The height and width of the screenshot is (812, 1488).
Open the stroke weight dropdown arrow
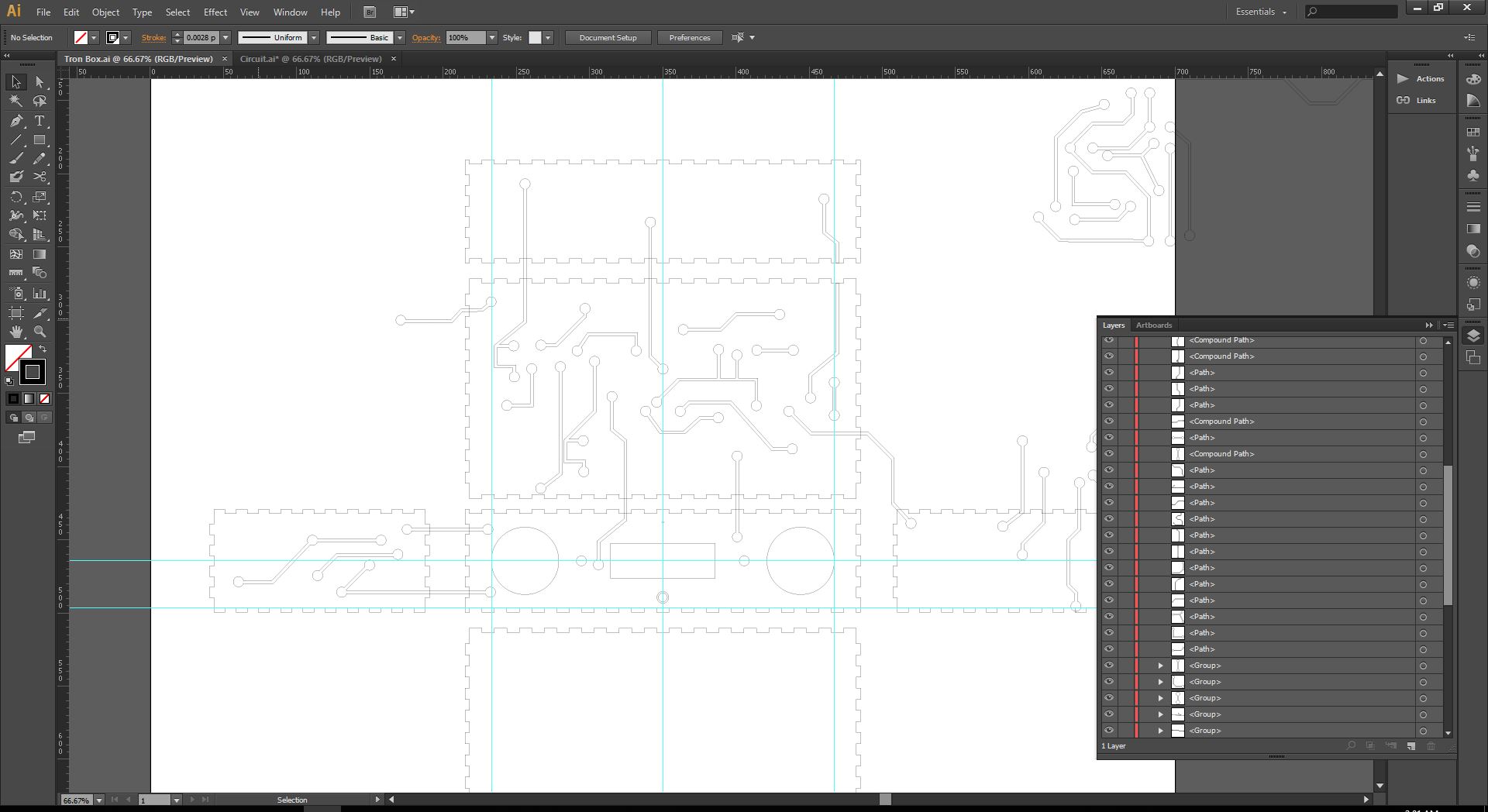[x=226, y=37]
